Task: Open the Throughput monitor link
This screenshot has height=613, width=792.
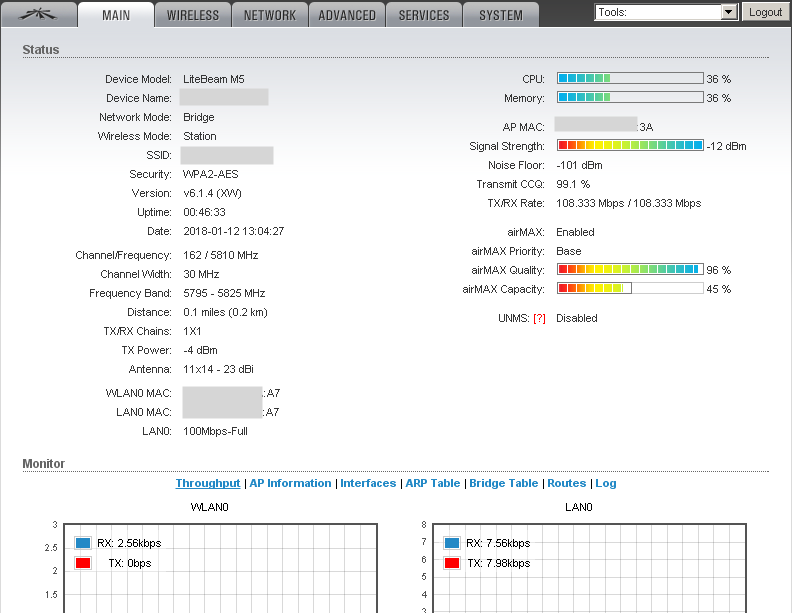Action: (x=208, y=483)
